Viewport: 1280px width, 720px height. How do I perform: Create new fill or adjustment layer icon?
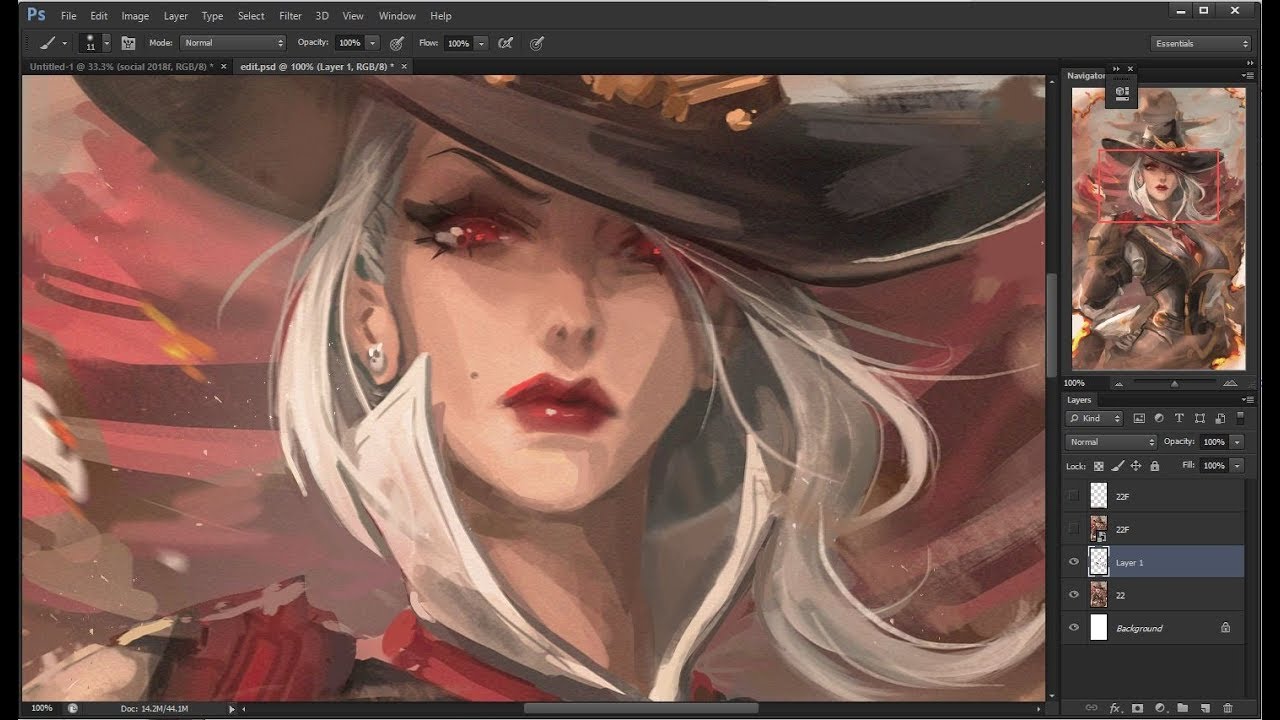(1160, 708)
